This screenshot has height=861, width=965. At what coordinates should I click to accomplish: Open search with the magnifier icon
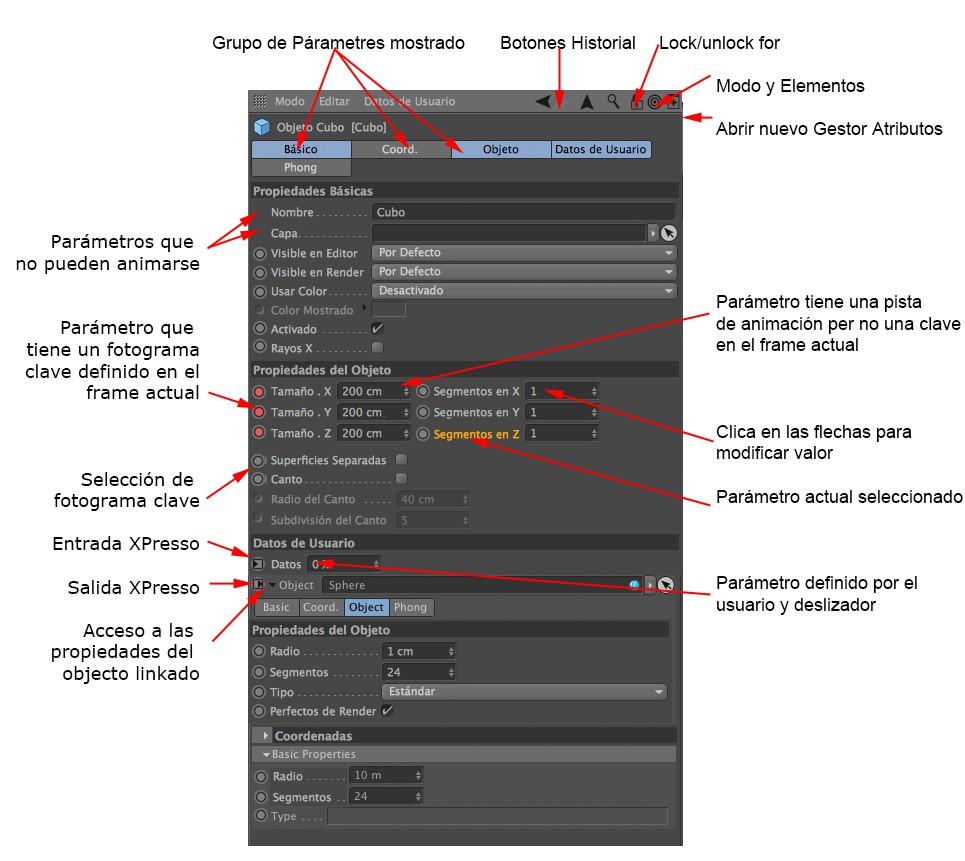[x=613, y=101]
